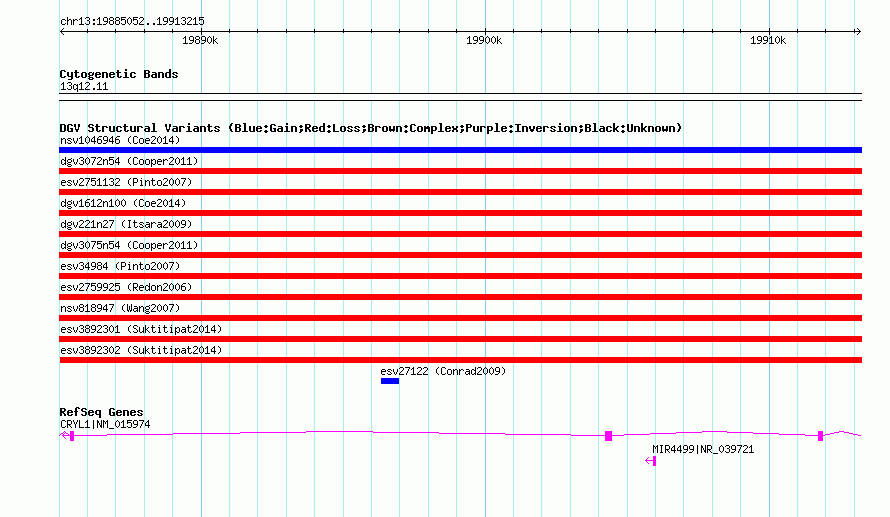This screenshot has width=890, height=517.
Task: Select the red bar under dgv221n27
Action: (x=460, y=234)
